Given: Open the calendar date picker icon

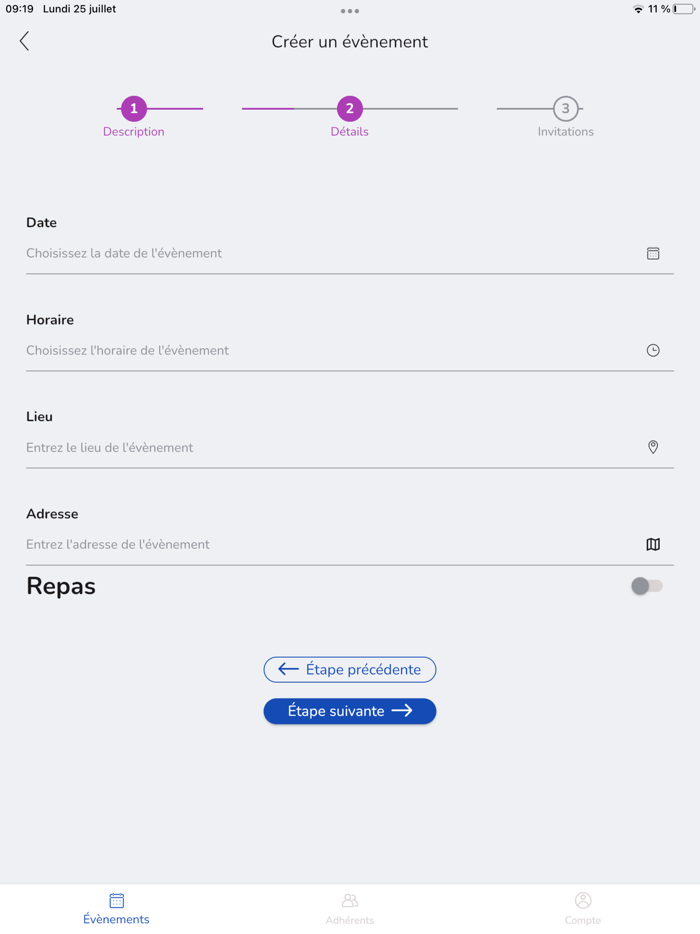Looking at the screenshot, I should coord(653,254).
